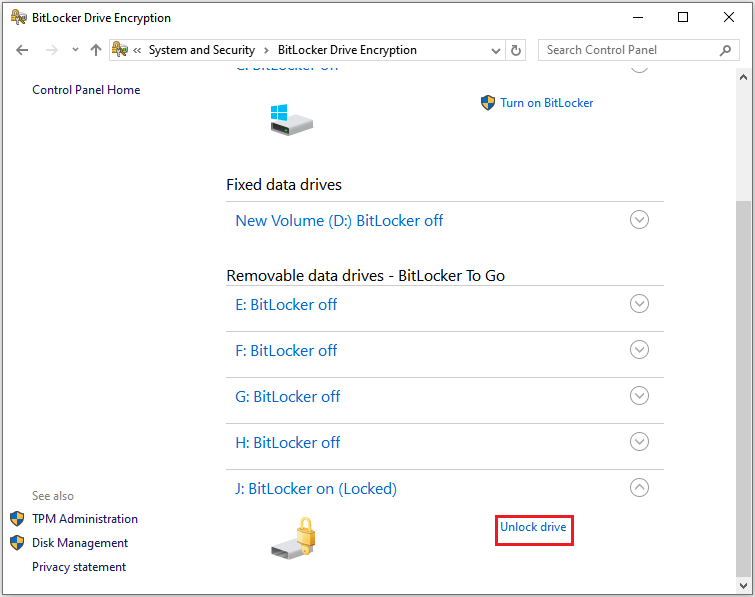Click the shield icon next to Disk Management
Screen dimensions: 755x597
point(17,543)
